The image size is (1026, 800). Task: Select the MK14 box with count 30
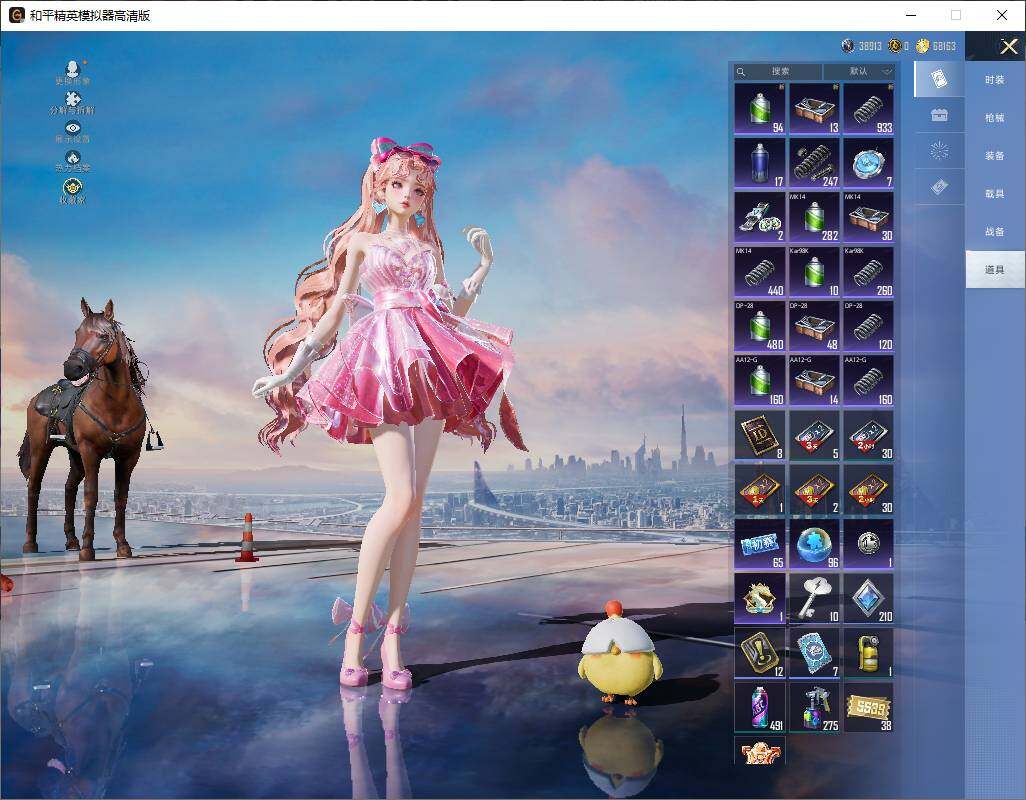(x=868, y=217)
